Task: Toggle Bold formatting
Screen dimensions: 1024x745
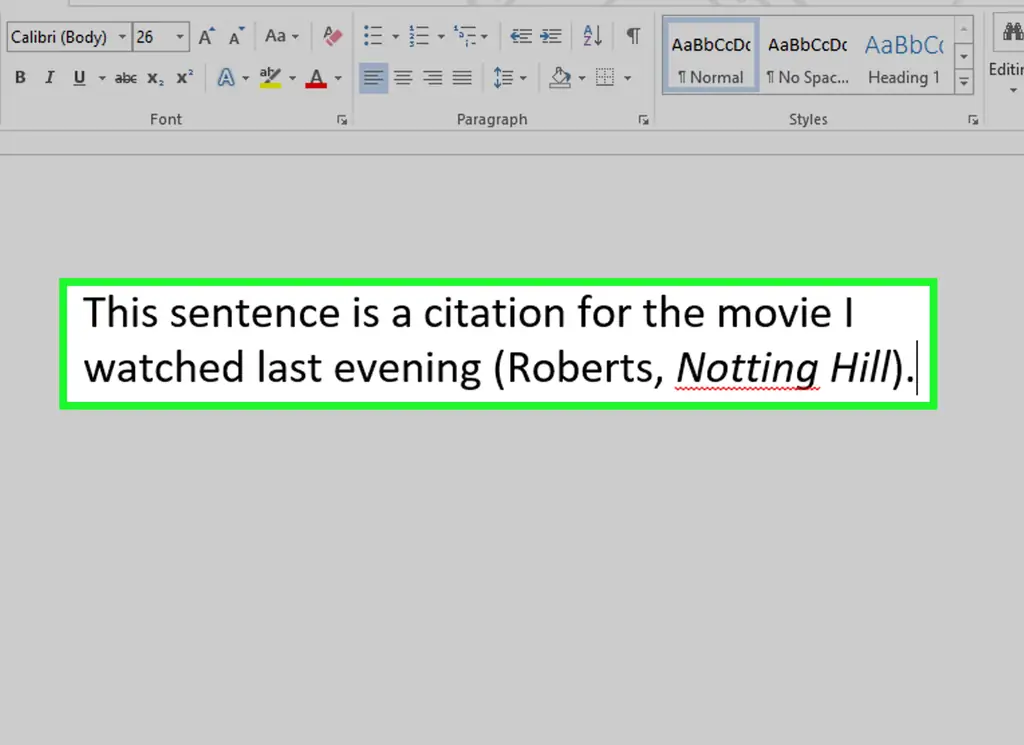Action: pyautogui.click(x=20, y=78)
